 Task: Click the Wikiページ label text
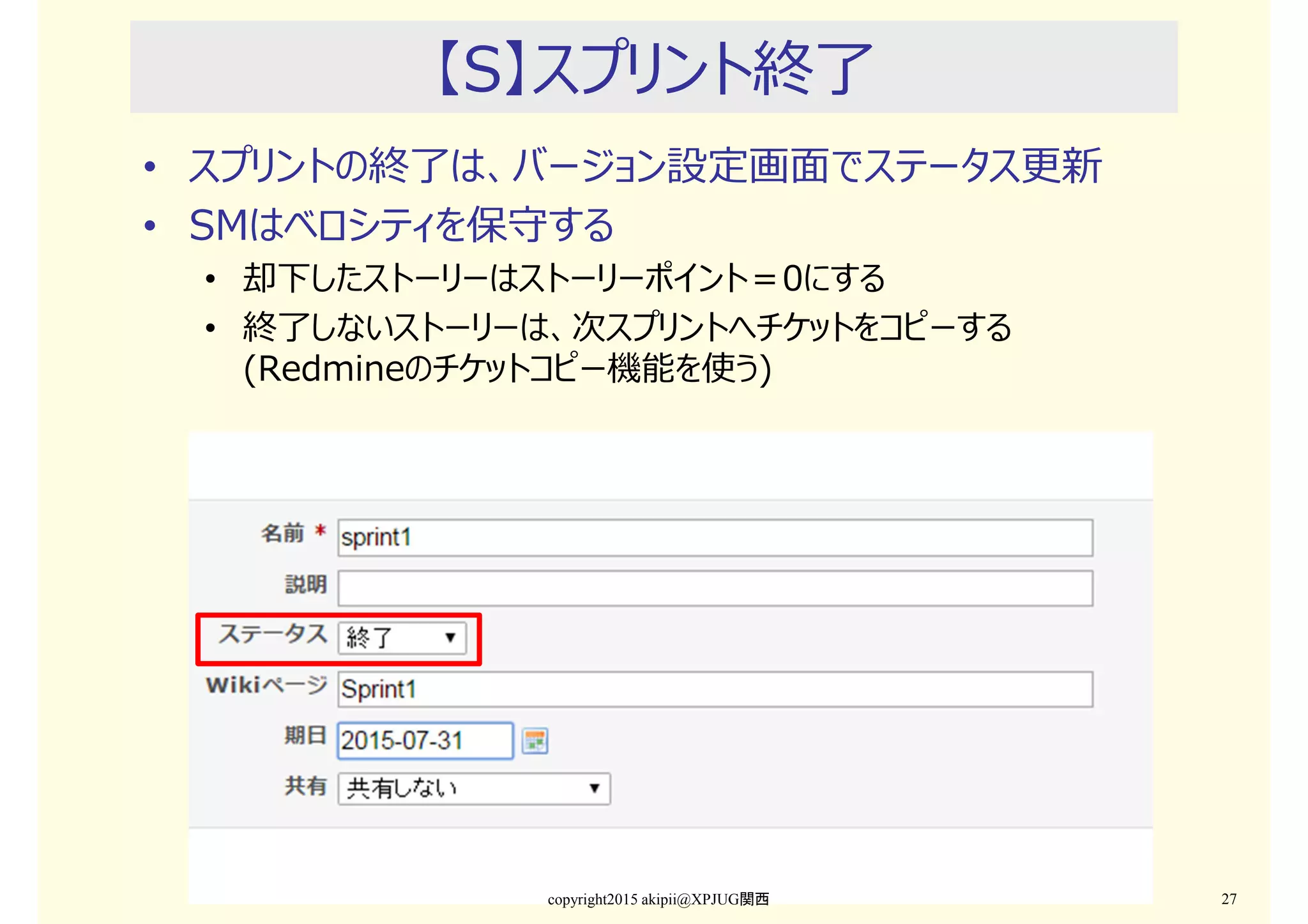[x=266, y=685]
